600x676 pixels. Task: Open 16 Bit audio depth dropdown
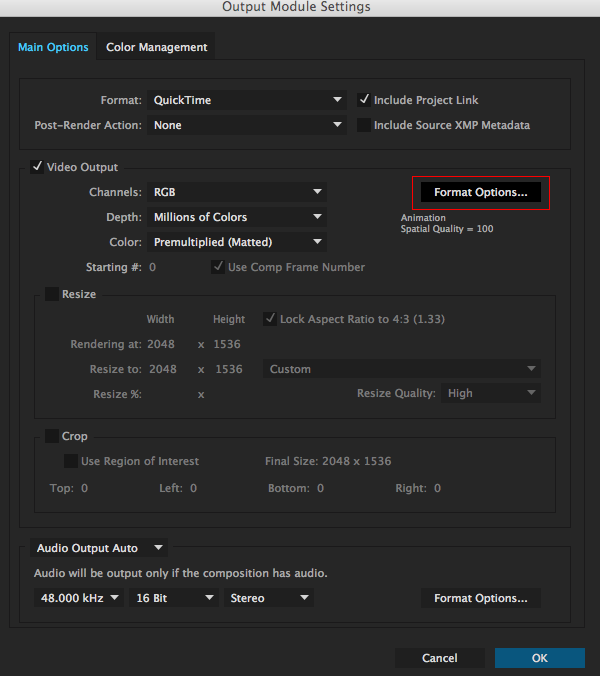(x=174, y=598)
